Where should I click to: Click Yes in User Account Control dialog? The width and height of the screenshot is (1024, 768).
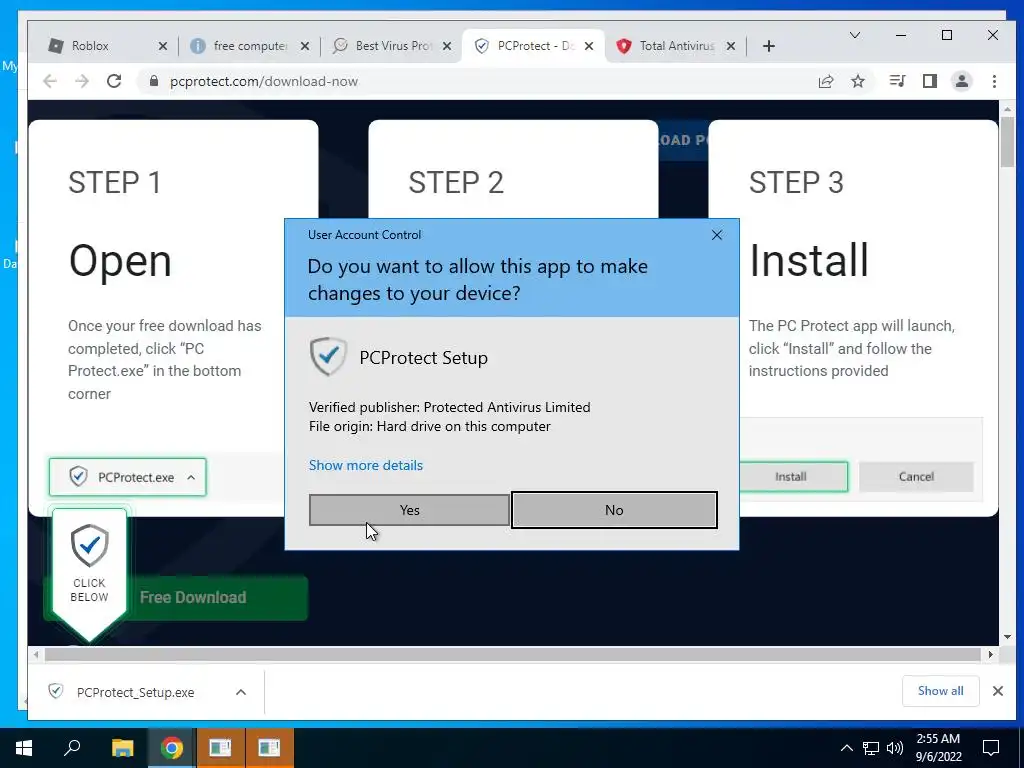click(x=409, y=510)
